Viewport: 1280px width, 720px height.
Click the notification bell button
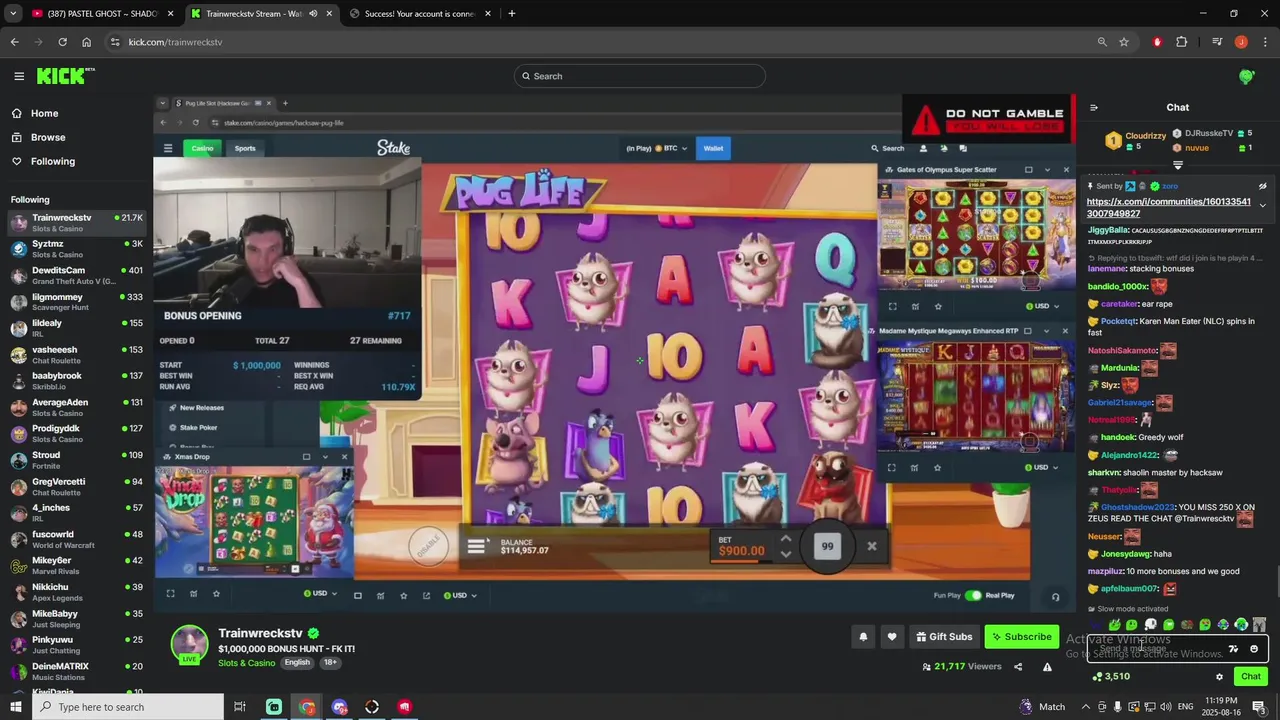coord(863,637)
